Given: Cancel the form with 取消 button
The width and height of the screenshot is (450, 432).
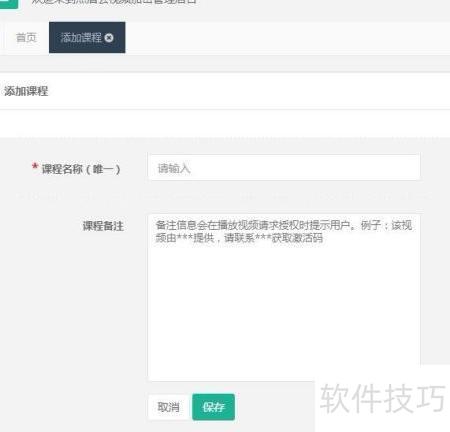Looking at the screenshot, I should pyautogui.click(x=169, y=407).
